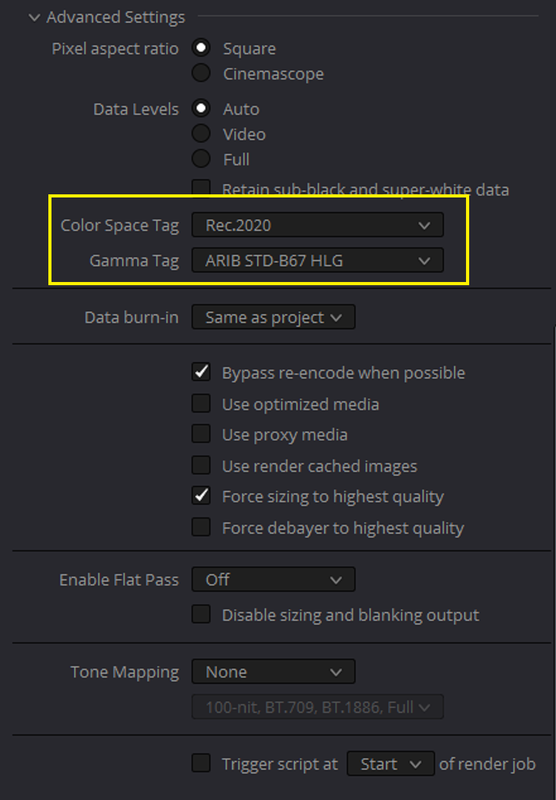
Task: Enable Use proxy media
Action: click(201, 434)
